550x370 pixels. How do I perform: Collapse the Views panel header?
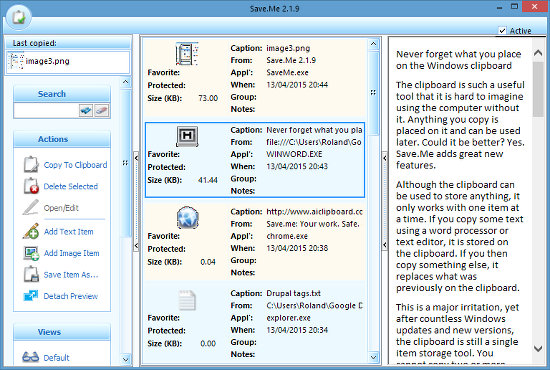point(62,332)
